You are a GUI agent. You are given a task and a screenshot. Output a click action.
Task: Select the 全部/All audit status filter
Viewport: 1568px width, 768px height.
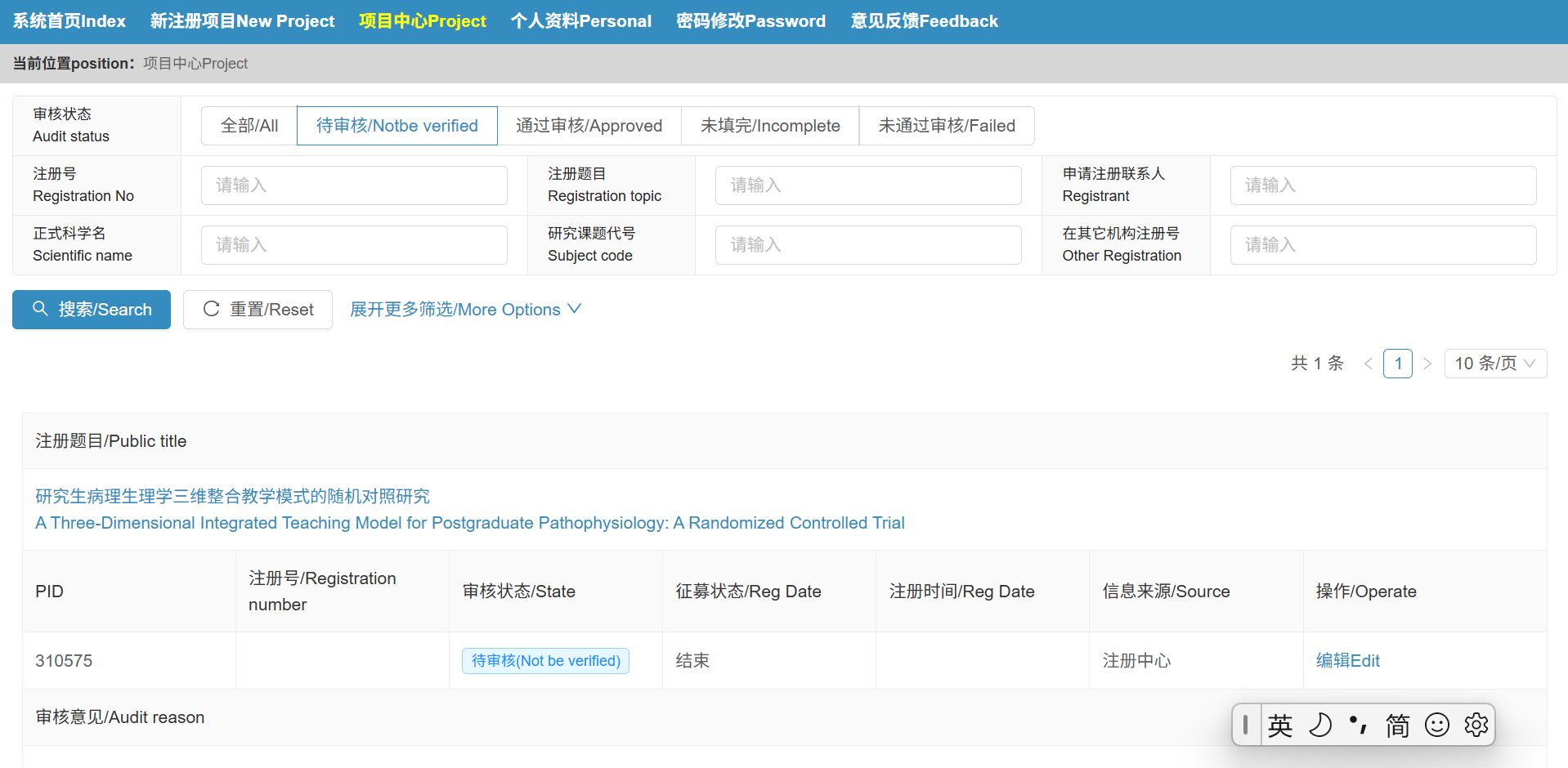tap(249, 126)
